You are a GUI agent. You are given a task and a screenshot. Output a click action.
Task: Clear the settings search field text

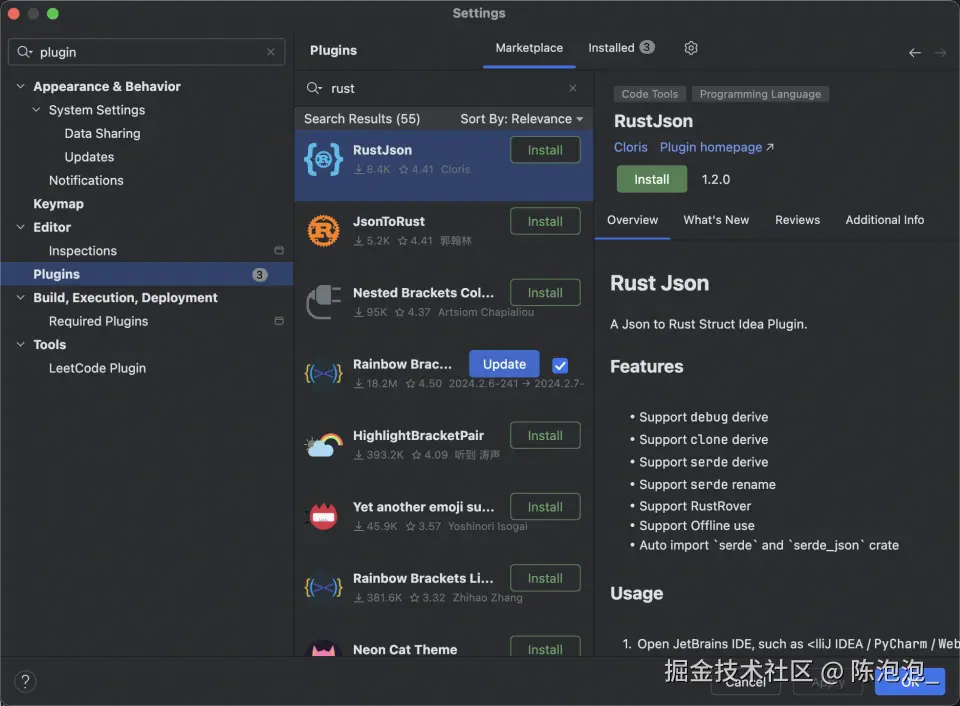tap(271, 52)
